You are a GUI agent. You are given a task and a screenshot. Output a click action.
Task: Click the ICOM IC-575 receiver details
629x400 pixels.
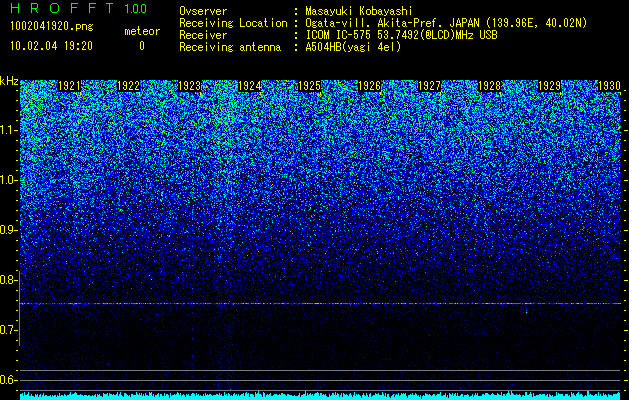coord(402,35)
